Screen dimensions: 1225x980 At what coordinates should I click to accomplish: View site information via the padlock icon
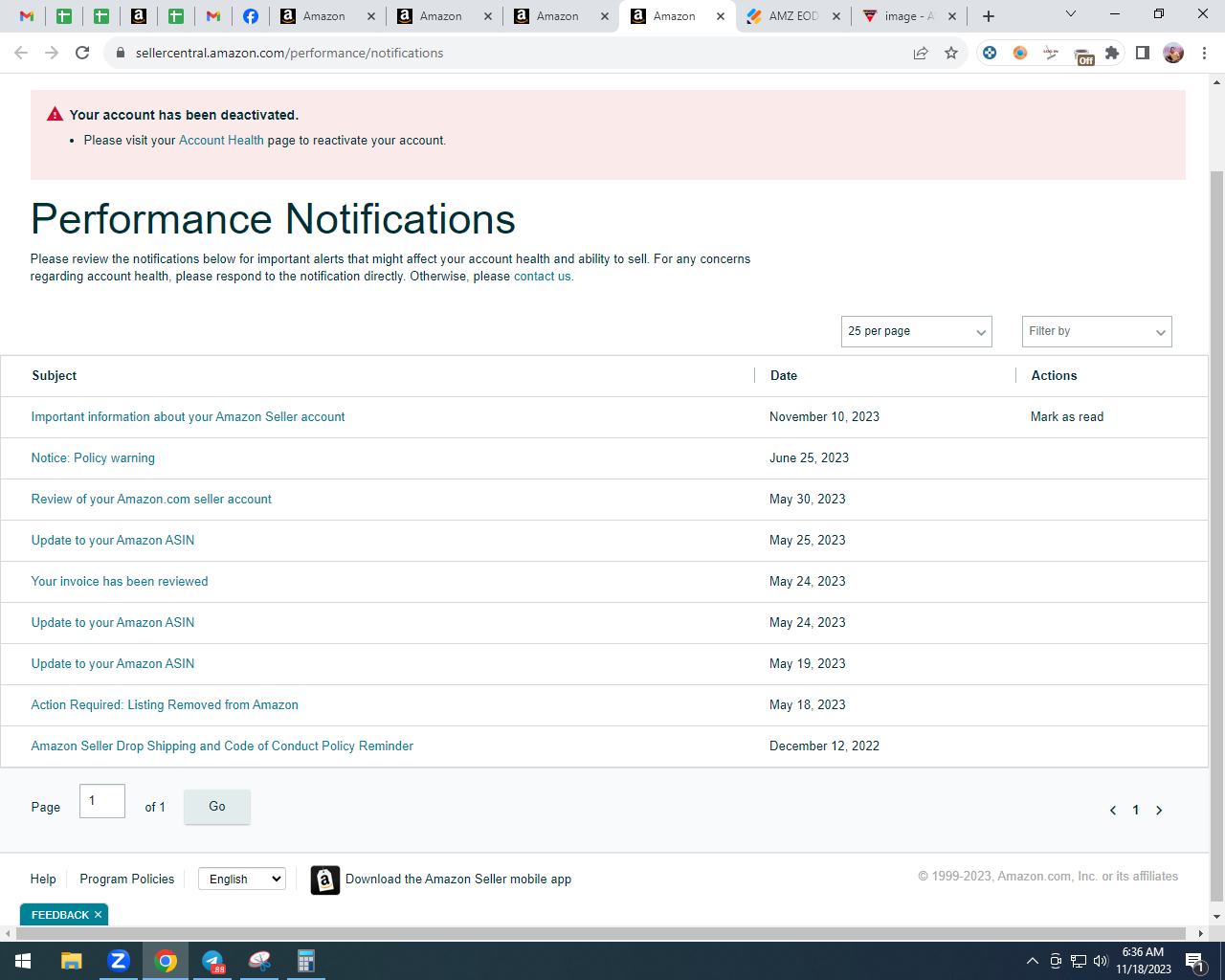tap(121, 53)
